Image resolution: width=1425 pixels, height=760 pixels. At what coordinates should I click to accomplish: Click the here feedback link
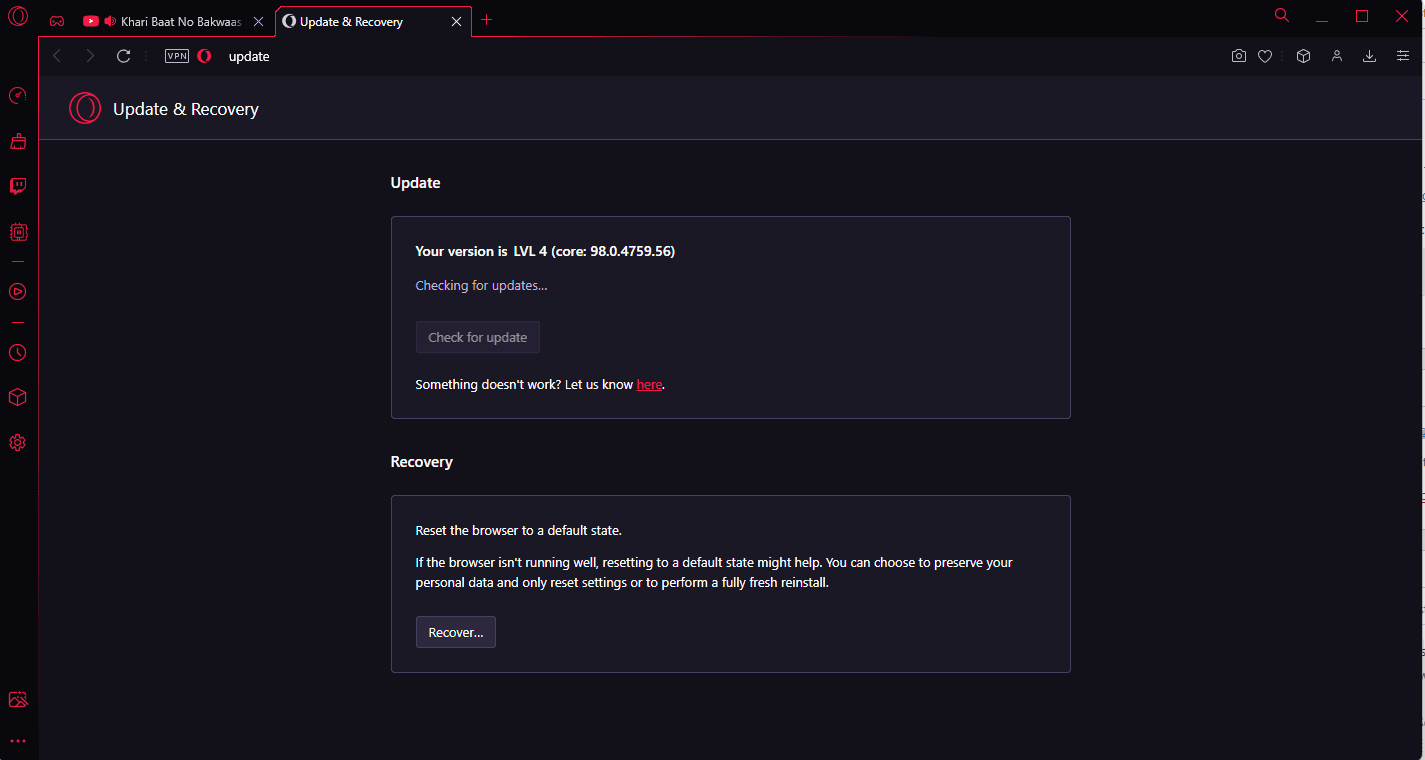(x=649, y=384)
